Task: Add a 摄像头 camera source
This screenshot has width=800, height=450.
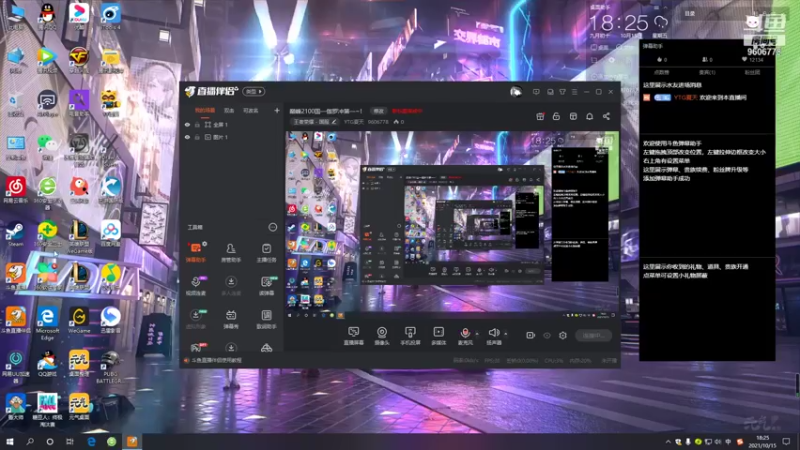Action: [382, 336]
